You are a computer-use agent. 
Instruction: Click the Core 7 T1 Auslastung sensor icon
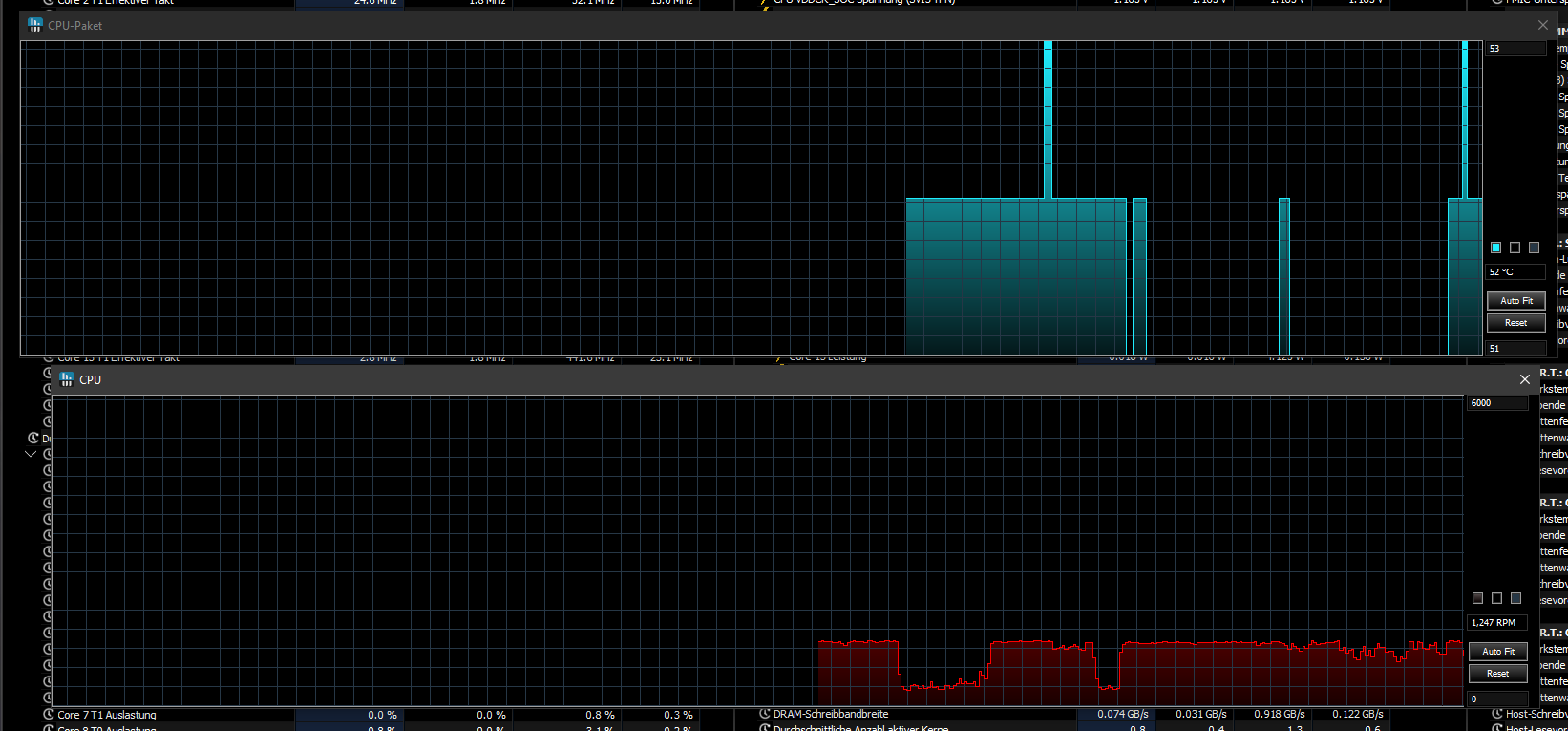coord(49,714)
